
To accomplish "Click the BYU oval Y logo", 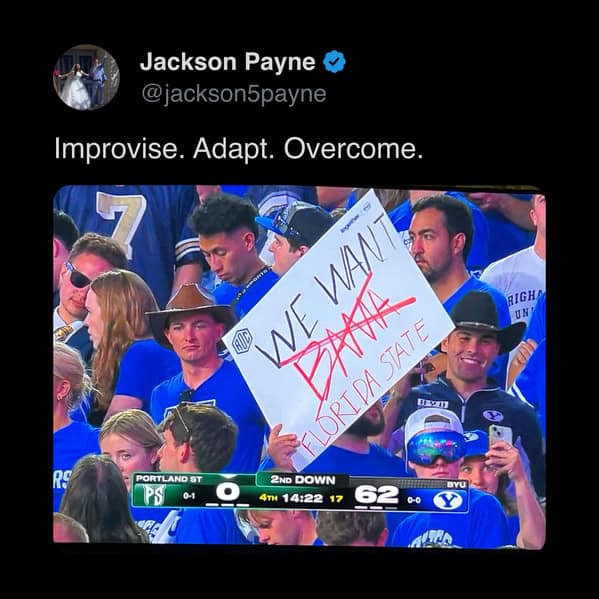I will pos(448,500).
